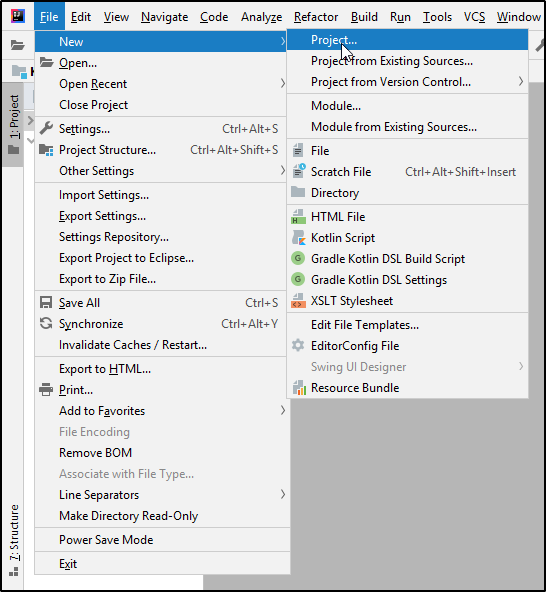Choose the Resource Bundle chart icon
Screen dimensions: 546x592
(299, 388)
